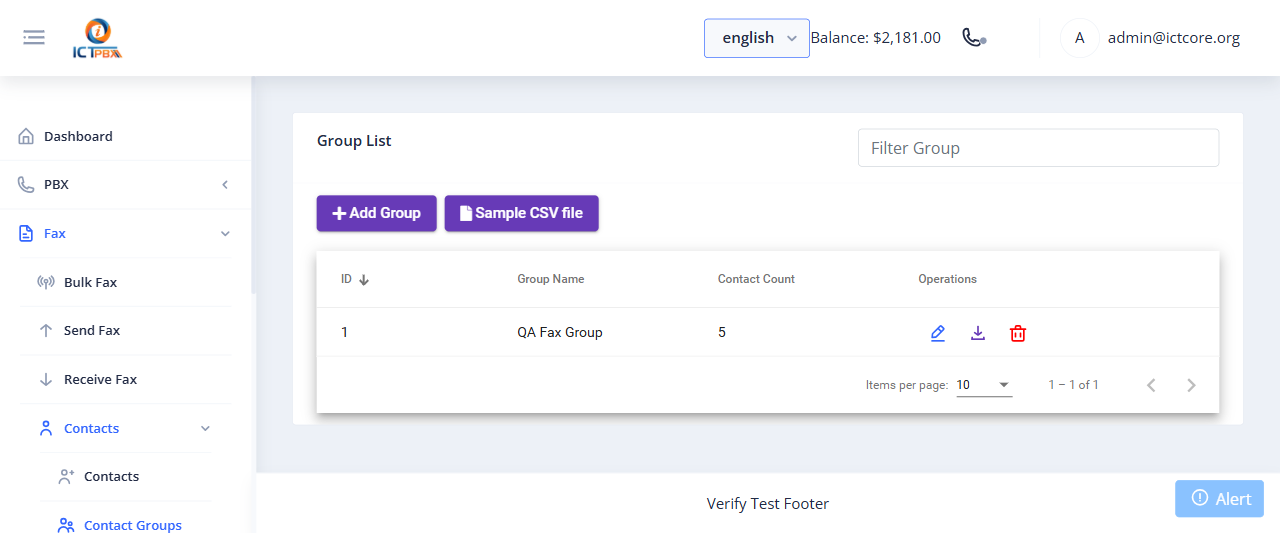Screen dimensions: 1280x533
Task: Click the Fax document icon in sidebar
Action: [26, 233]
